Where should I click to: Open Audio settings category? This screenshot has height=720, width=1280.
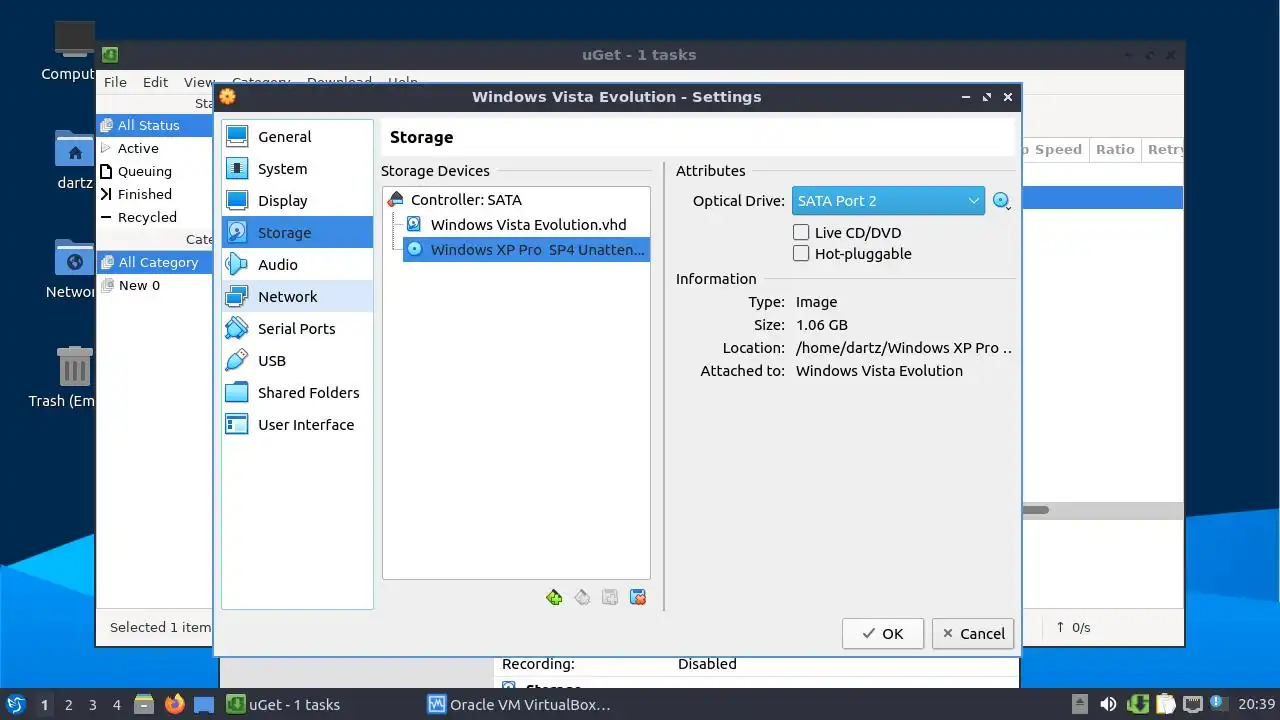click(x=297, y=265)
